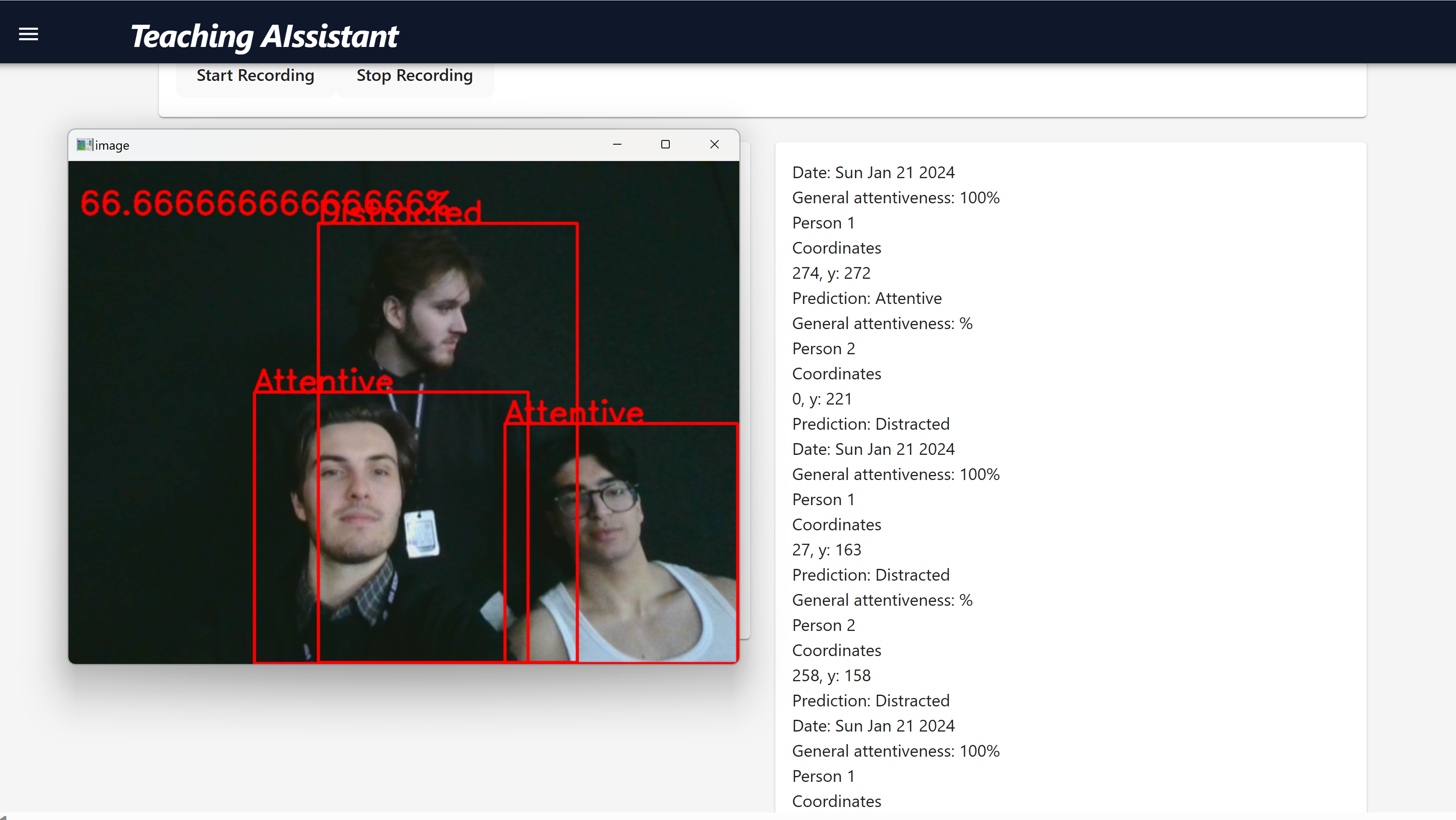Open the hamburger navigation menu

coord(28,34)
